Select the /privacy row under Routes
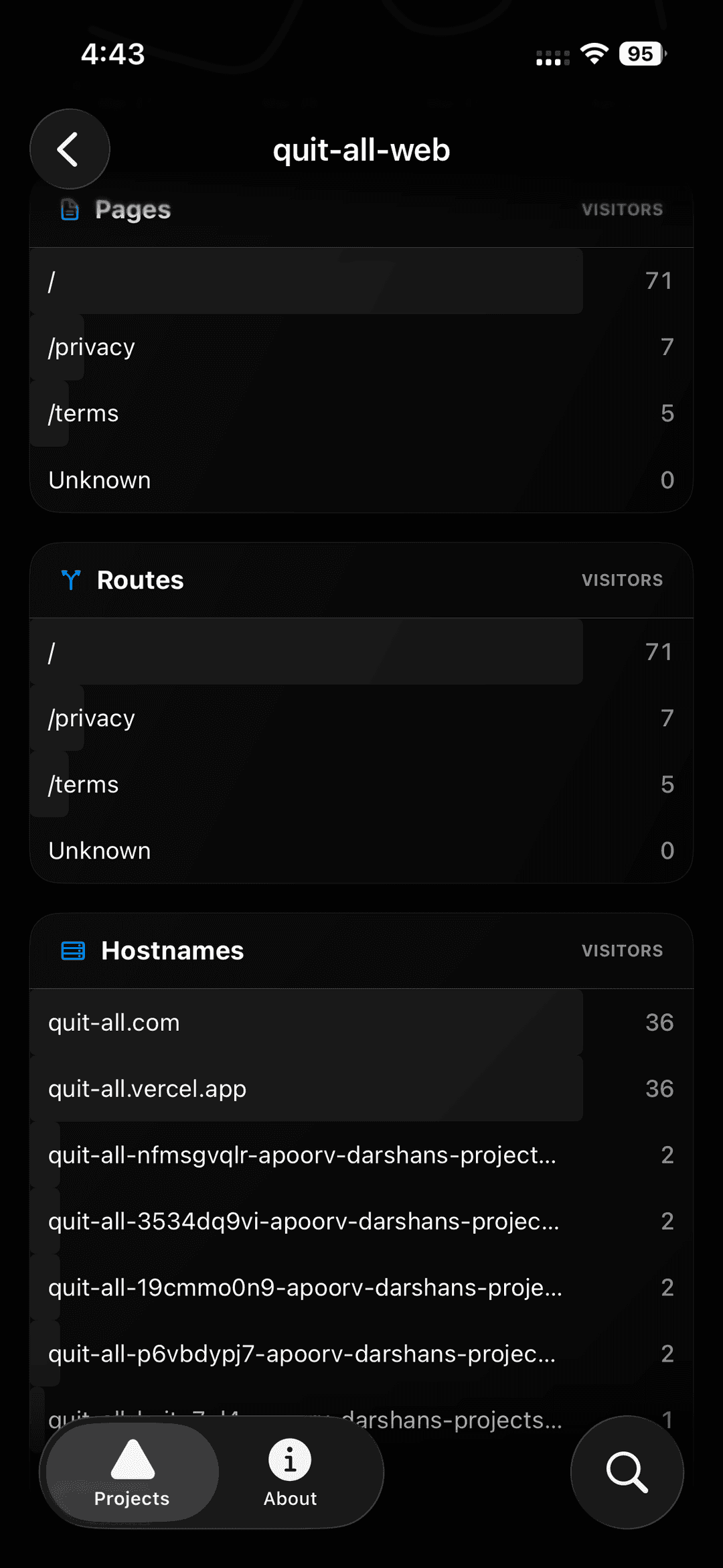723x1568 pixels. tap(361, 718)
